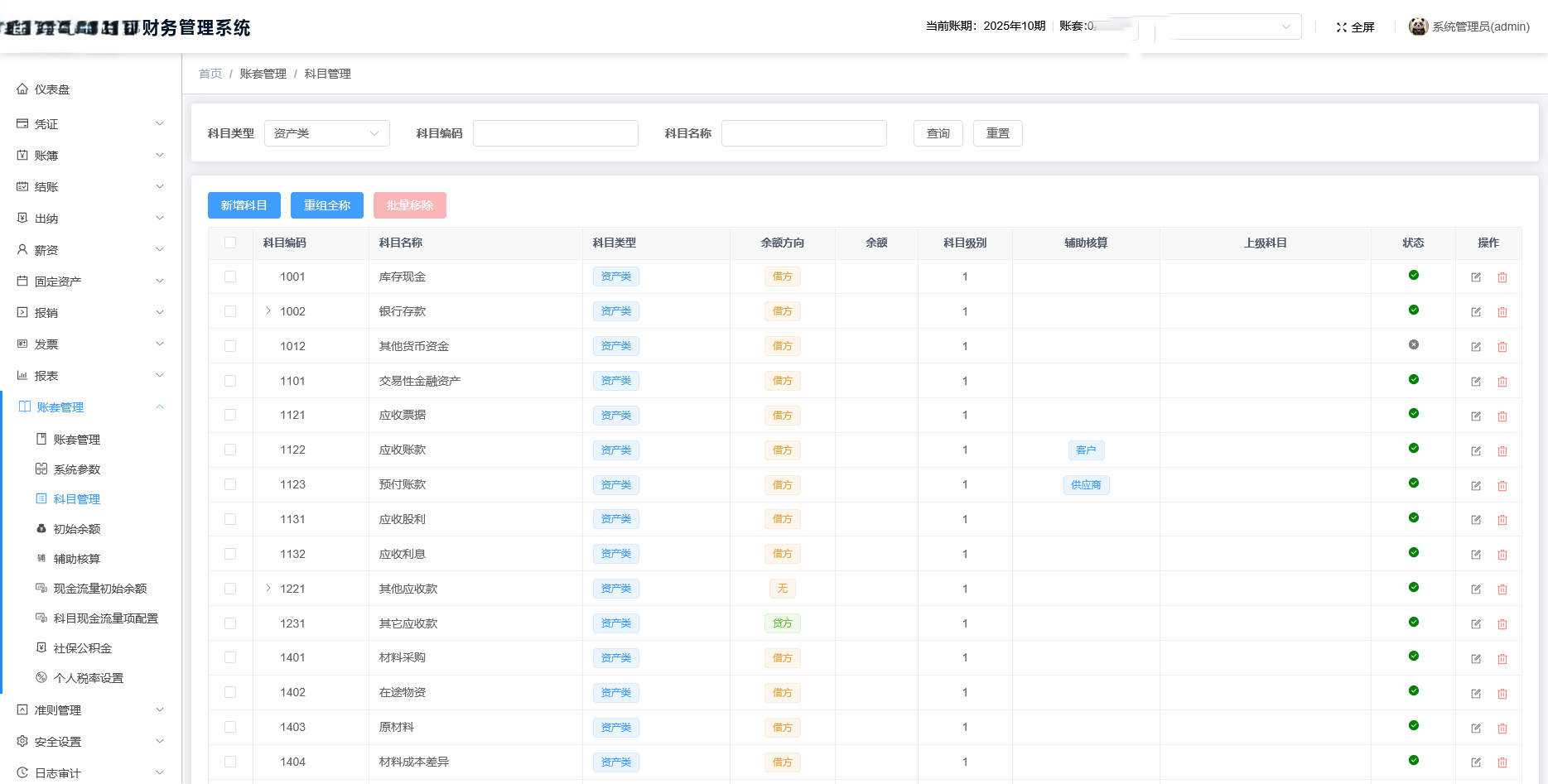Delete the 应收票据 row via trash icon
Viewport: 1548px width, 784px height.
[1502, 416]
